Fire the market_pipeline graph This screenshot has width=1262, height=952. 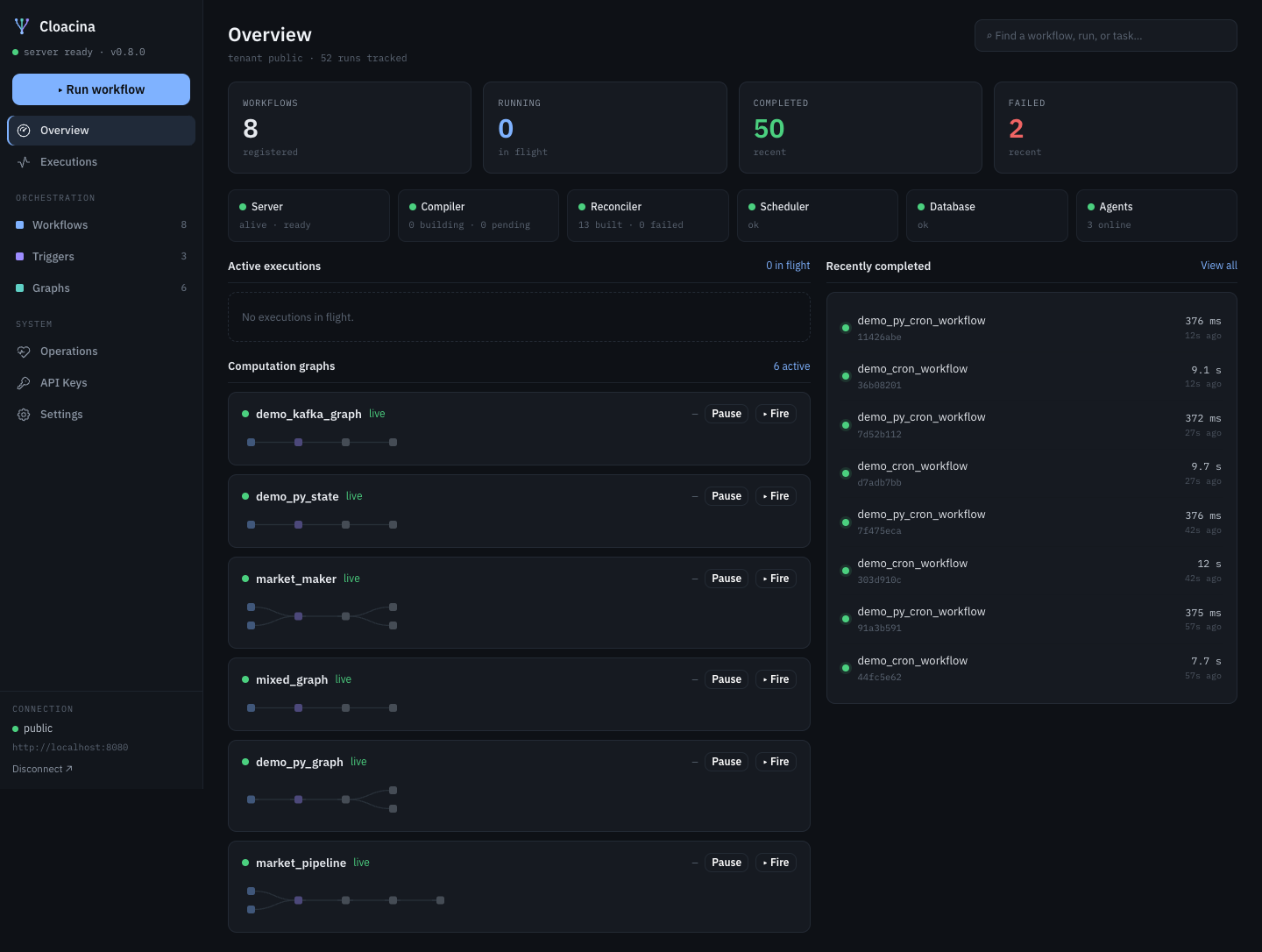pyautogui.click(x=776, y=863)
